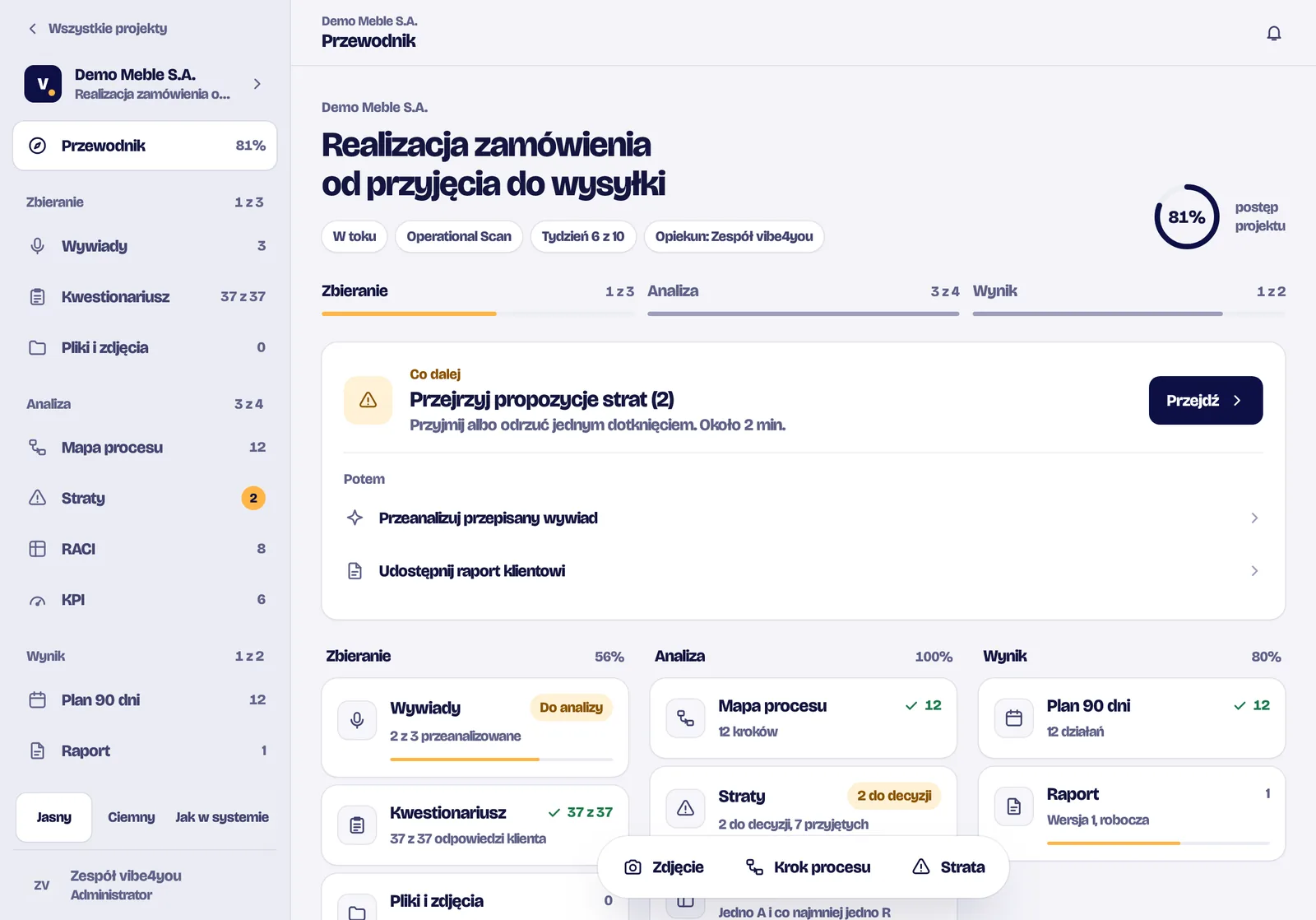Click the Mapa procesu flow icon in sidebar
The width and height of the screenshot is (1316, 920).
(x=37, y=448)
